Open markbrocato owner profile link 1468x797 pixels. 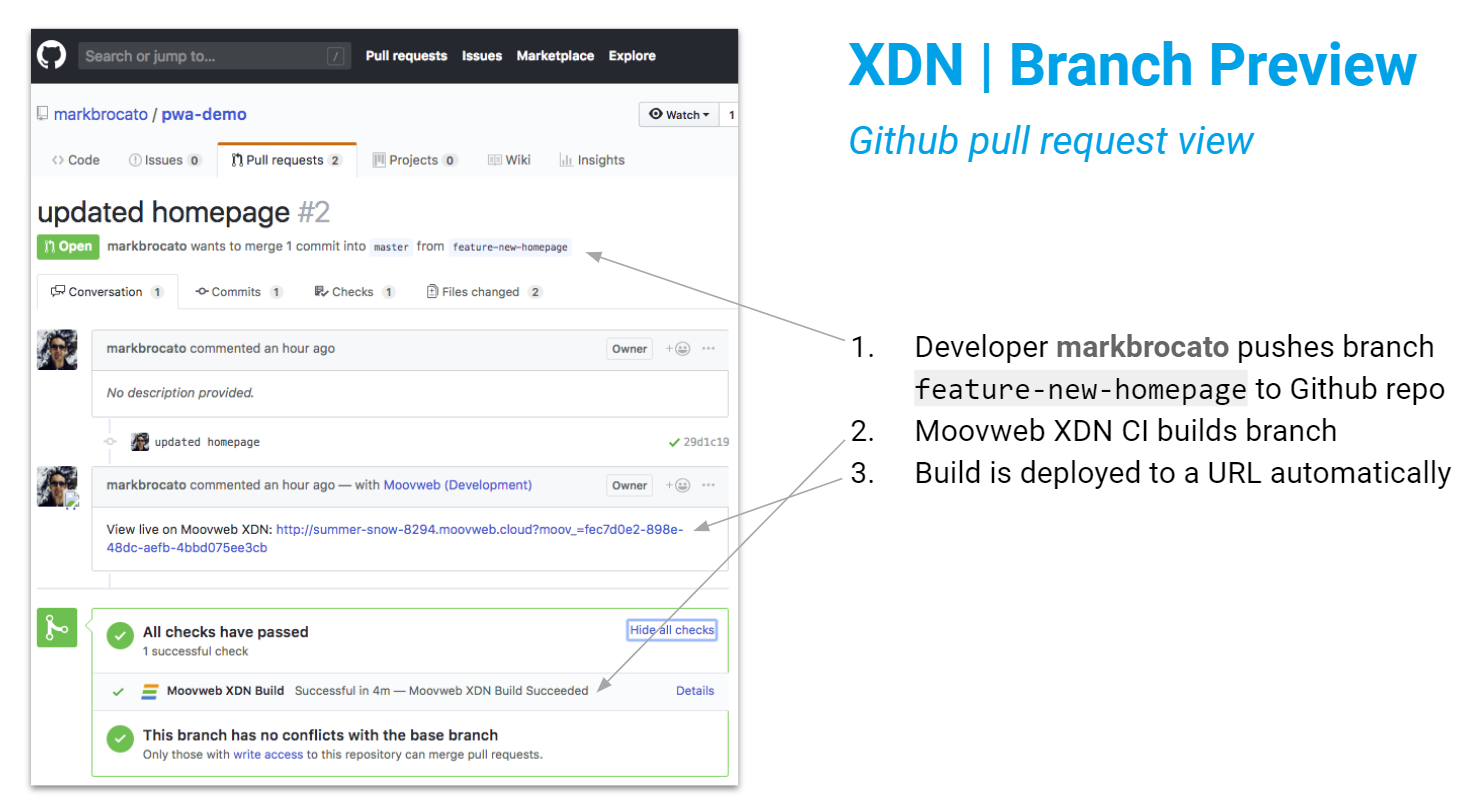click(x=100, y=114)
